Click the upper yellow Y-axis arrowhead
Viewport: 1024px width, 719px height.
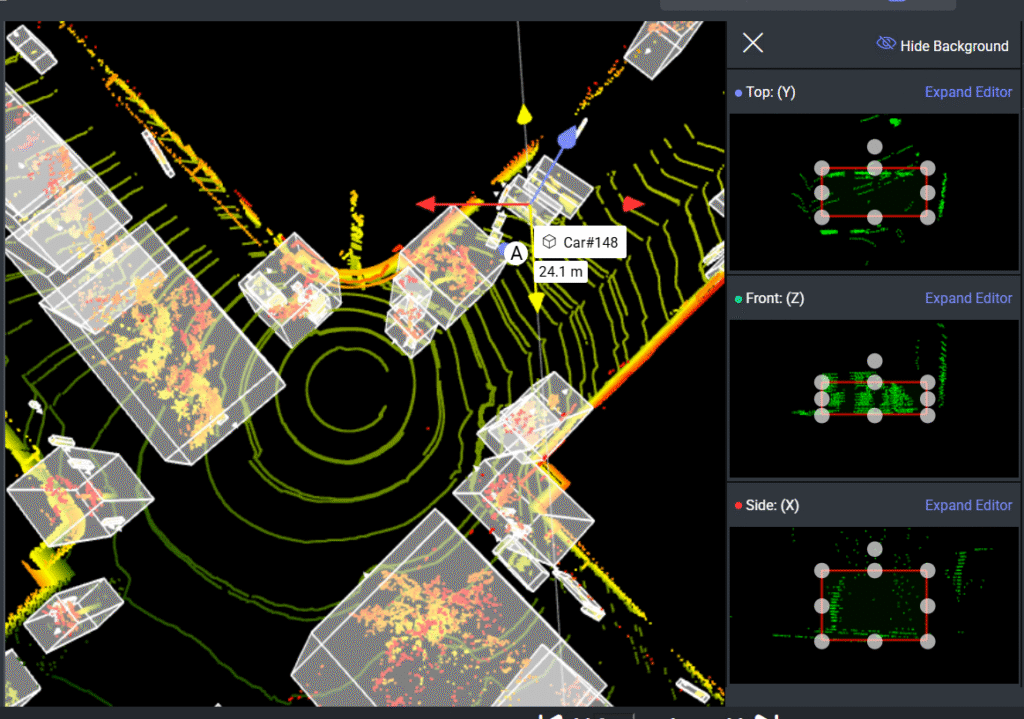523,116
